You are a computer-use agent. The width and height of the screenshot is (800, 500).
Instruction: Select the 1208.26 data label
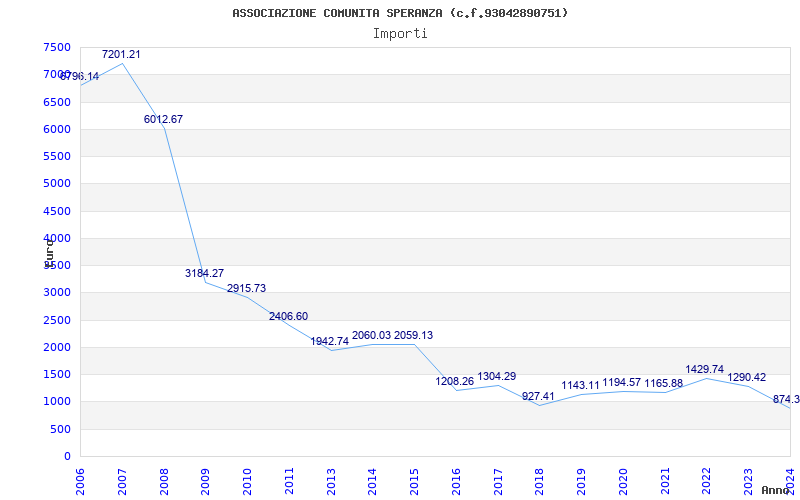[x=455, y=381]
